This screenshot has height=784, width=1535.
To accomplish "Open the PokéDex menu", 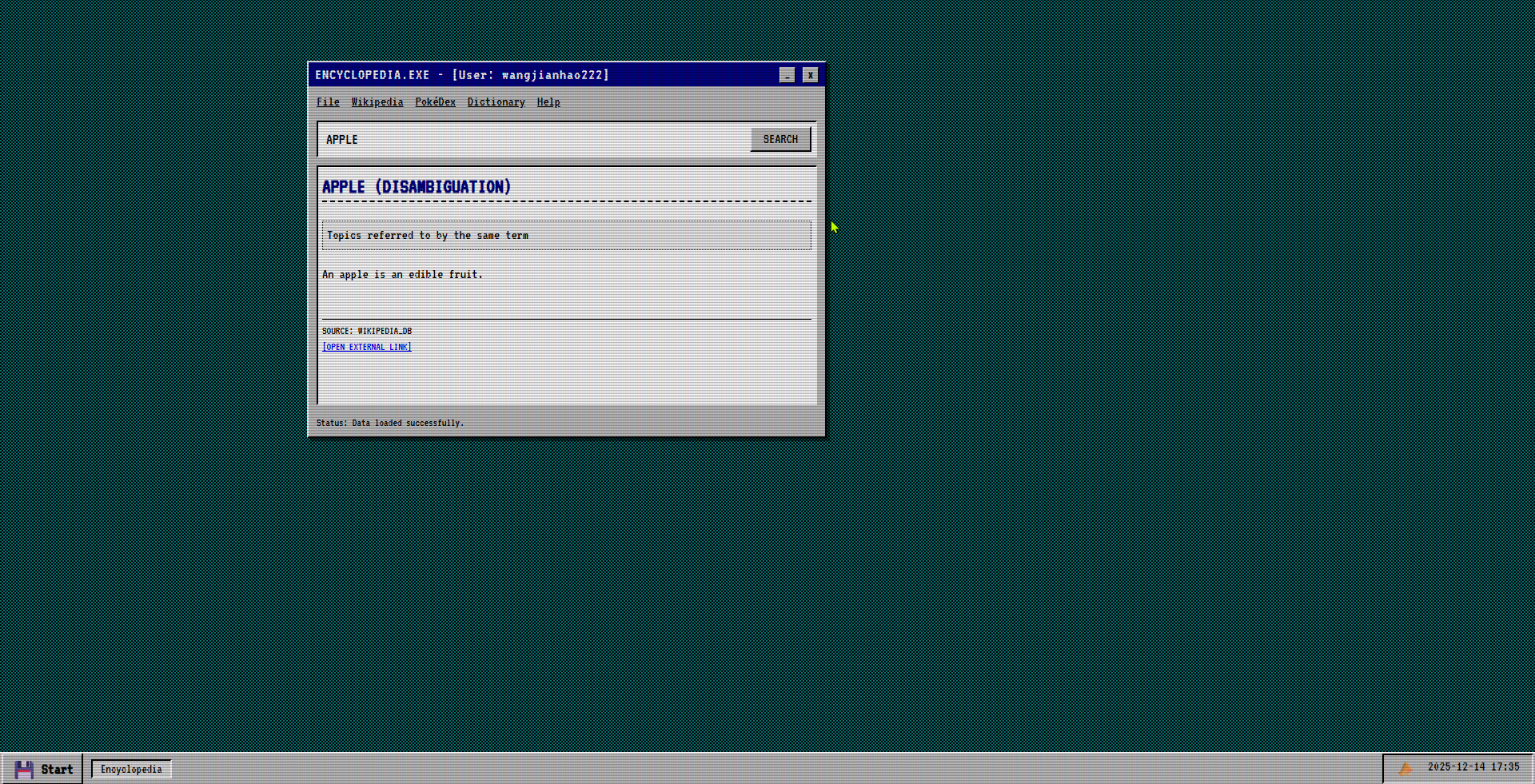I will click(x=435, y=102).
